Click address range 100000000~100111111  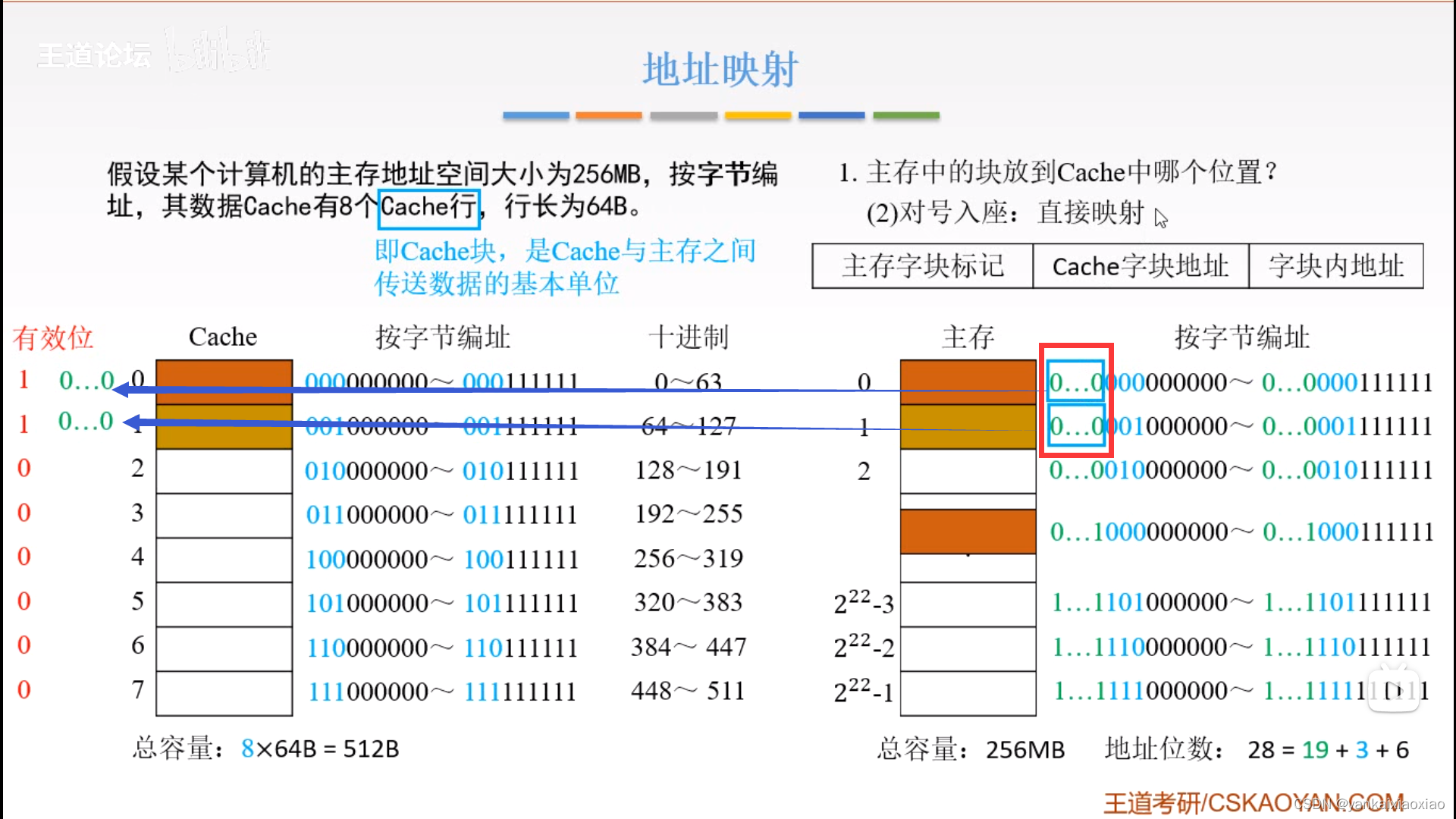[441, 560]
